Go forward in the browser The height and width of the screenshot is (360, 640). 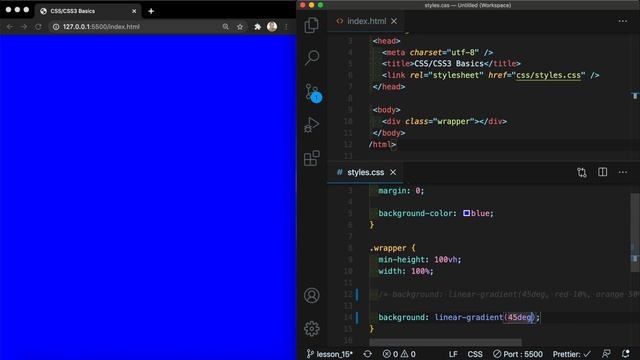pos(24,27)
